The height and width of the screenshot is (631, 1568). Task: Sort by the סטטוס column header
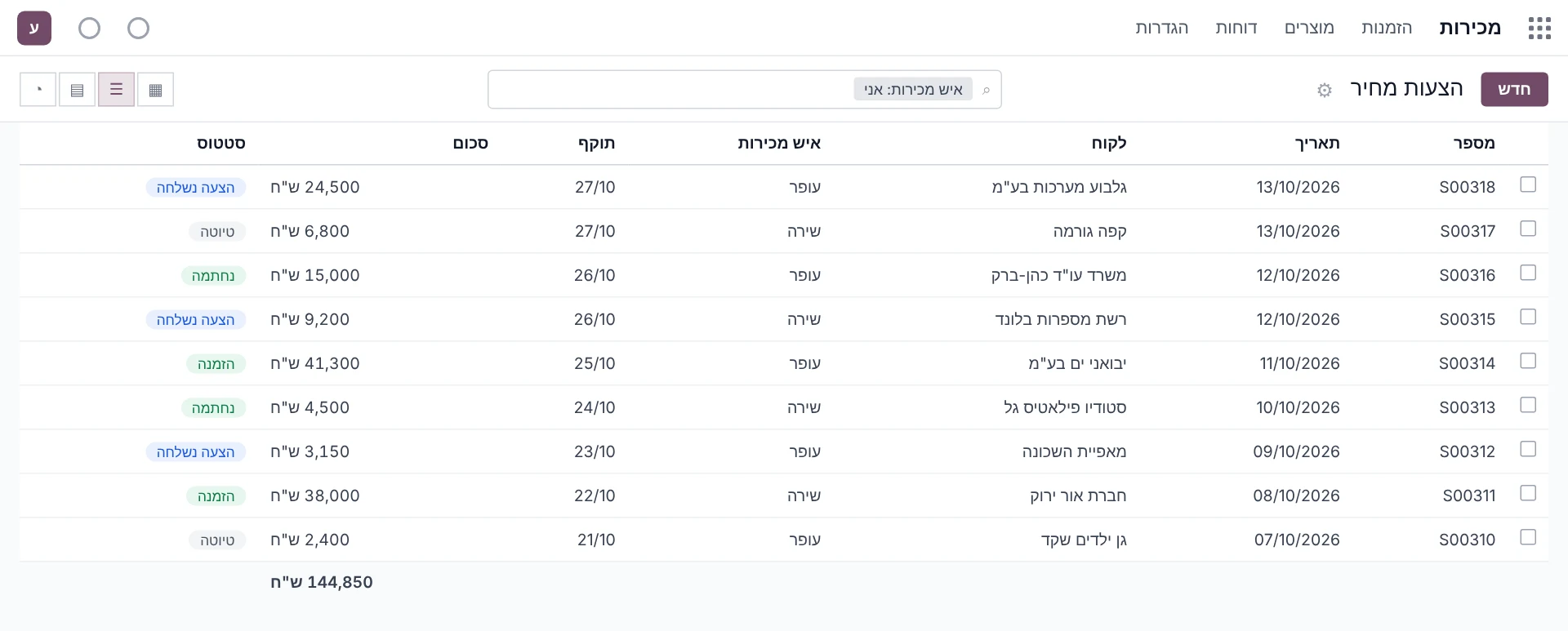pyautogui.click(x=221, y=144)
